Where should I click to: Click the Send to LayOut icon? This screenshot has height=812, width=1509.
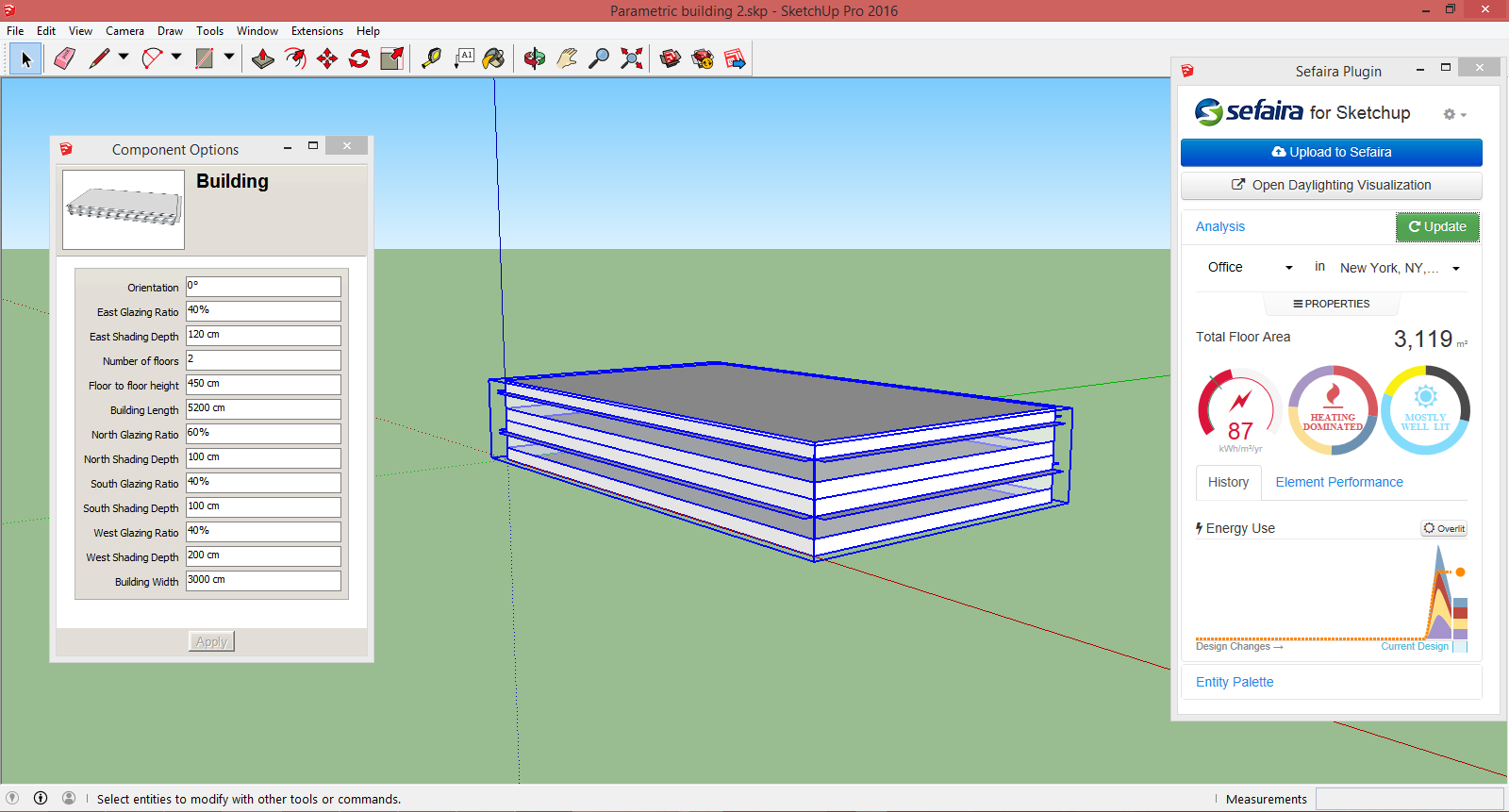point(735,59)
